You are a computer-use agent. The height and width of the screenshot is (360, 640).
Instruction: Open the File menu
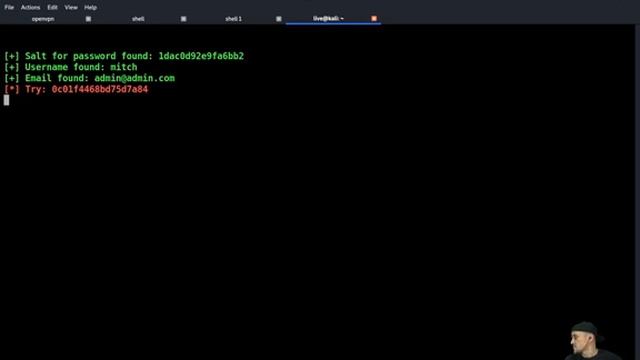pyautogui.click(x=9, y=7)
